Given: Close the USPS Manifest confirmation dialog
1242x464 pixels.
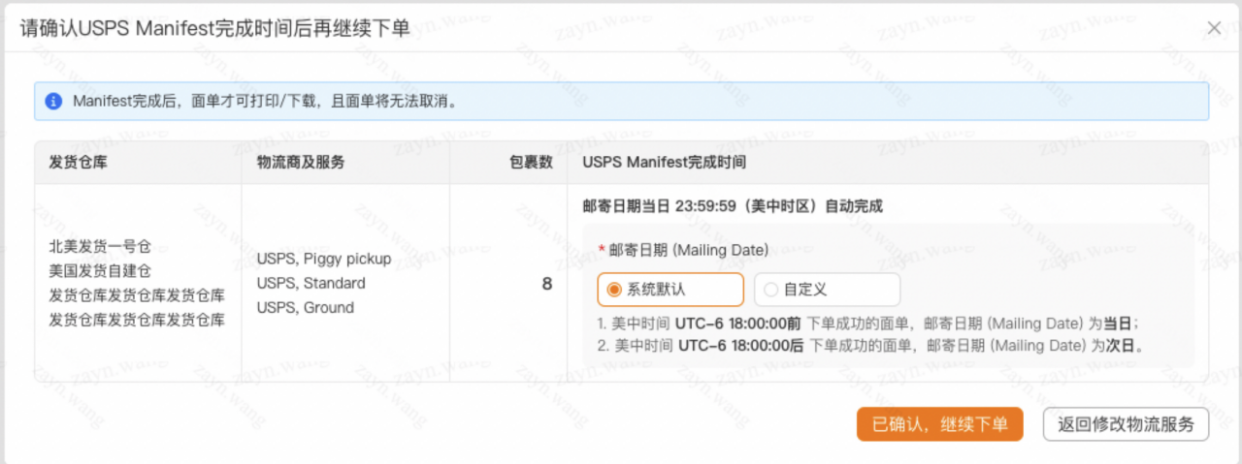Looking at the screenshot, I should point(1214,28).
